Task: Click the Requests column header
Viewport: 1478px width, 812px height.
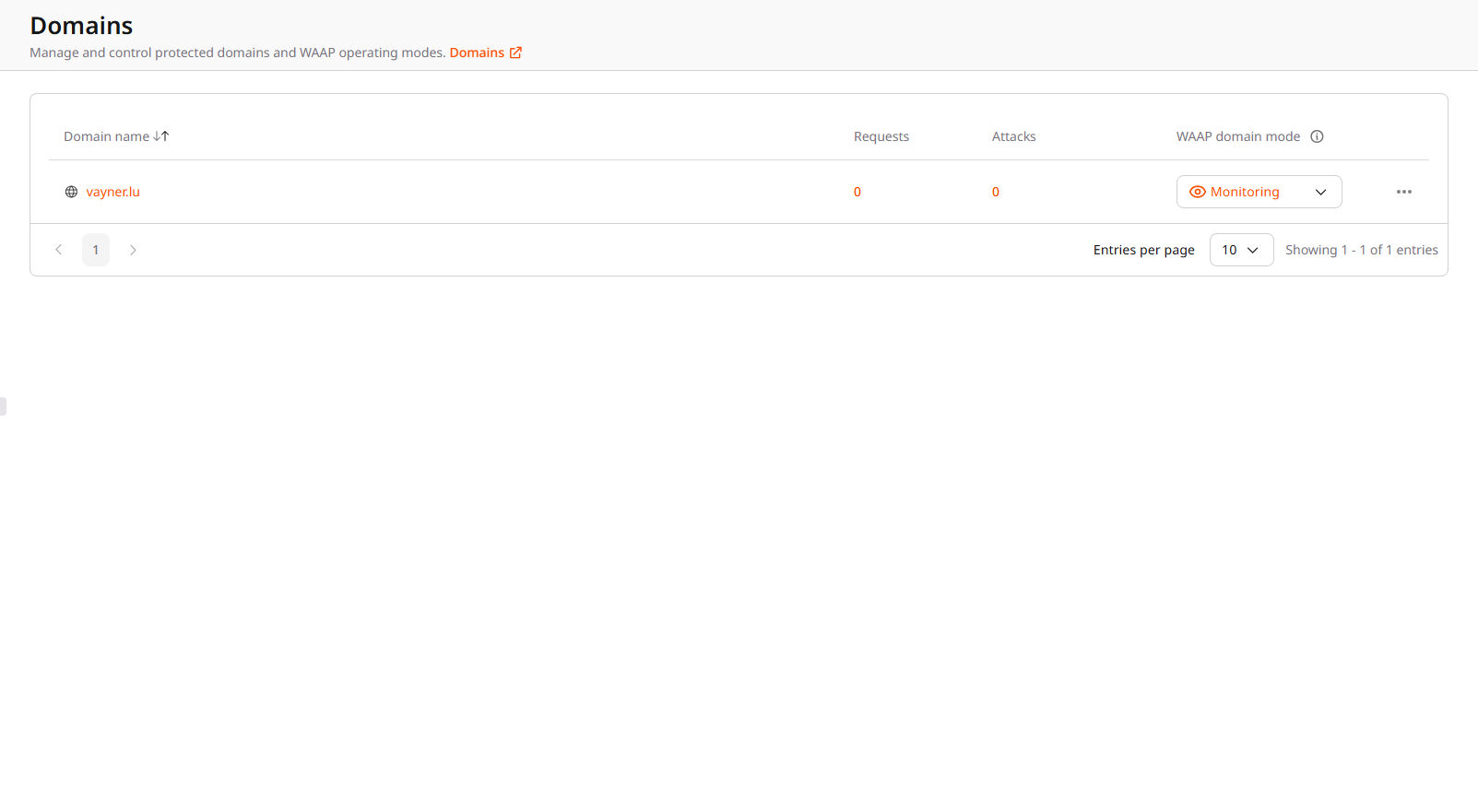Action: coord(881,136)
